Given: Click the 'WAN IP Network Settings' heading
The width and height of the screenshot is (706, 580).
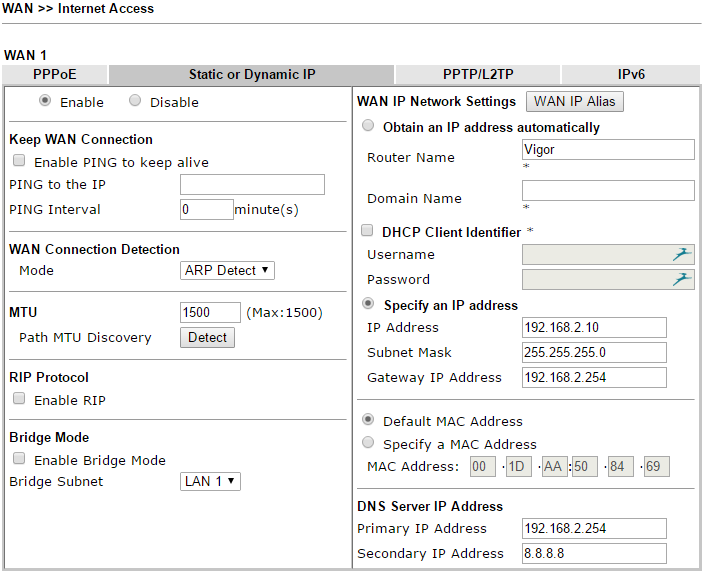Looking at the screenshot, I should coord(436,101).
